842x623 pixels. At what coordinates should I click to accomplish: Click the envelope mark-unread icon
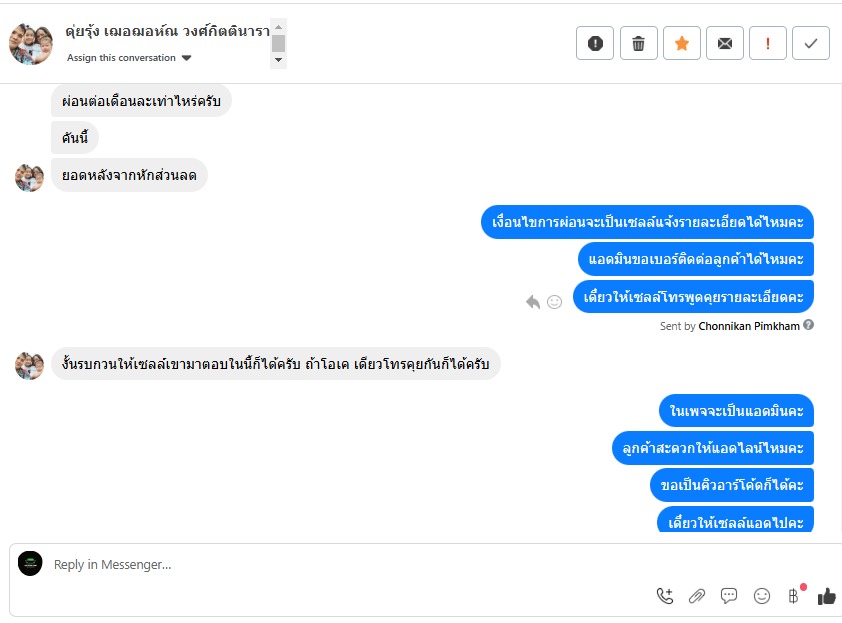point(725,43)
